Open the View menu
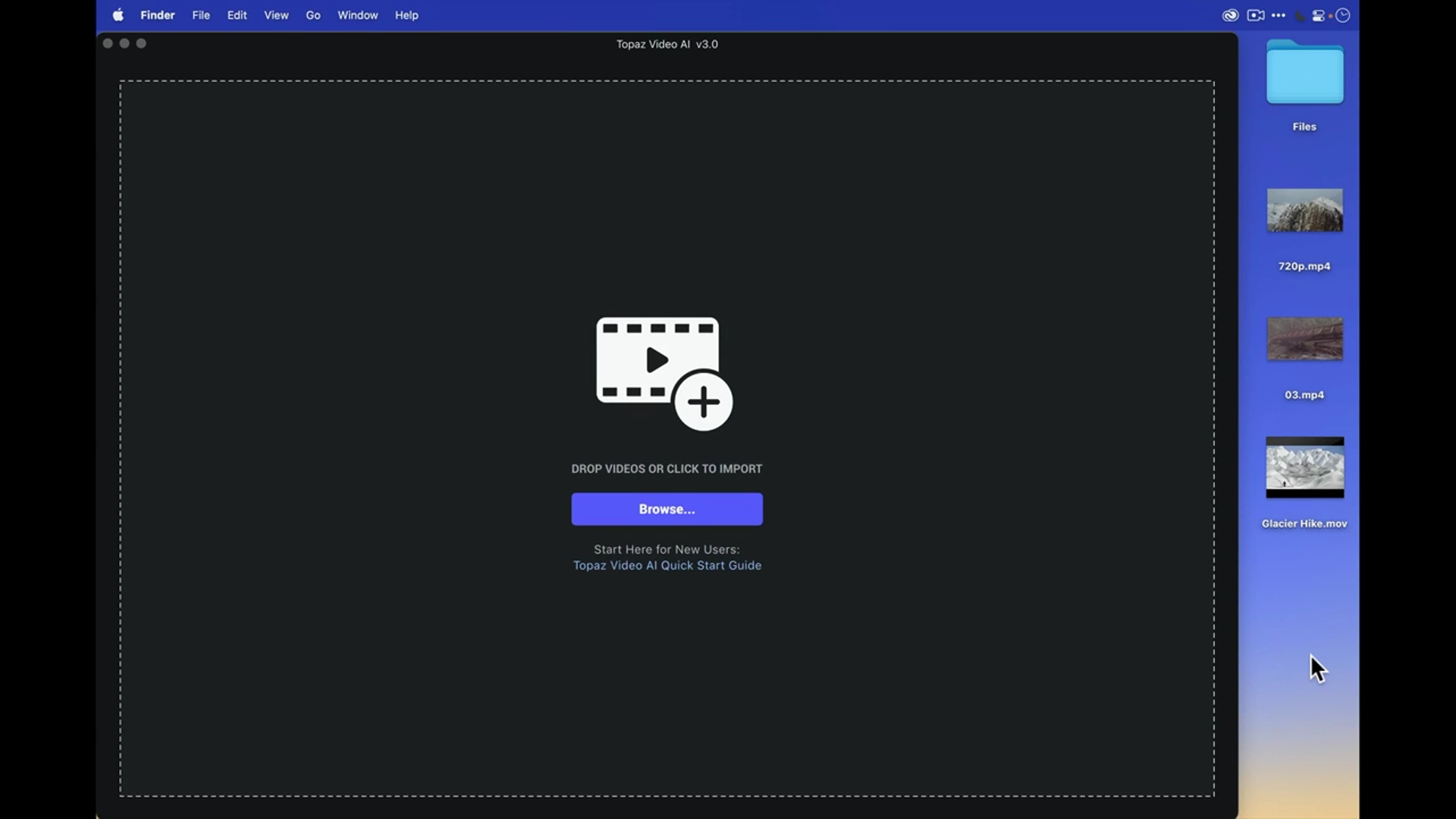This screenshot has width=1456, height=819. 276,15
